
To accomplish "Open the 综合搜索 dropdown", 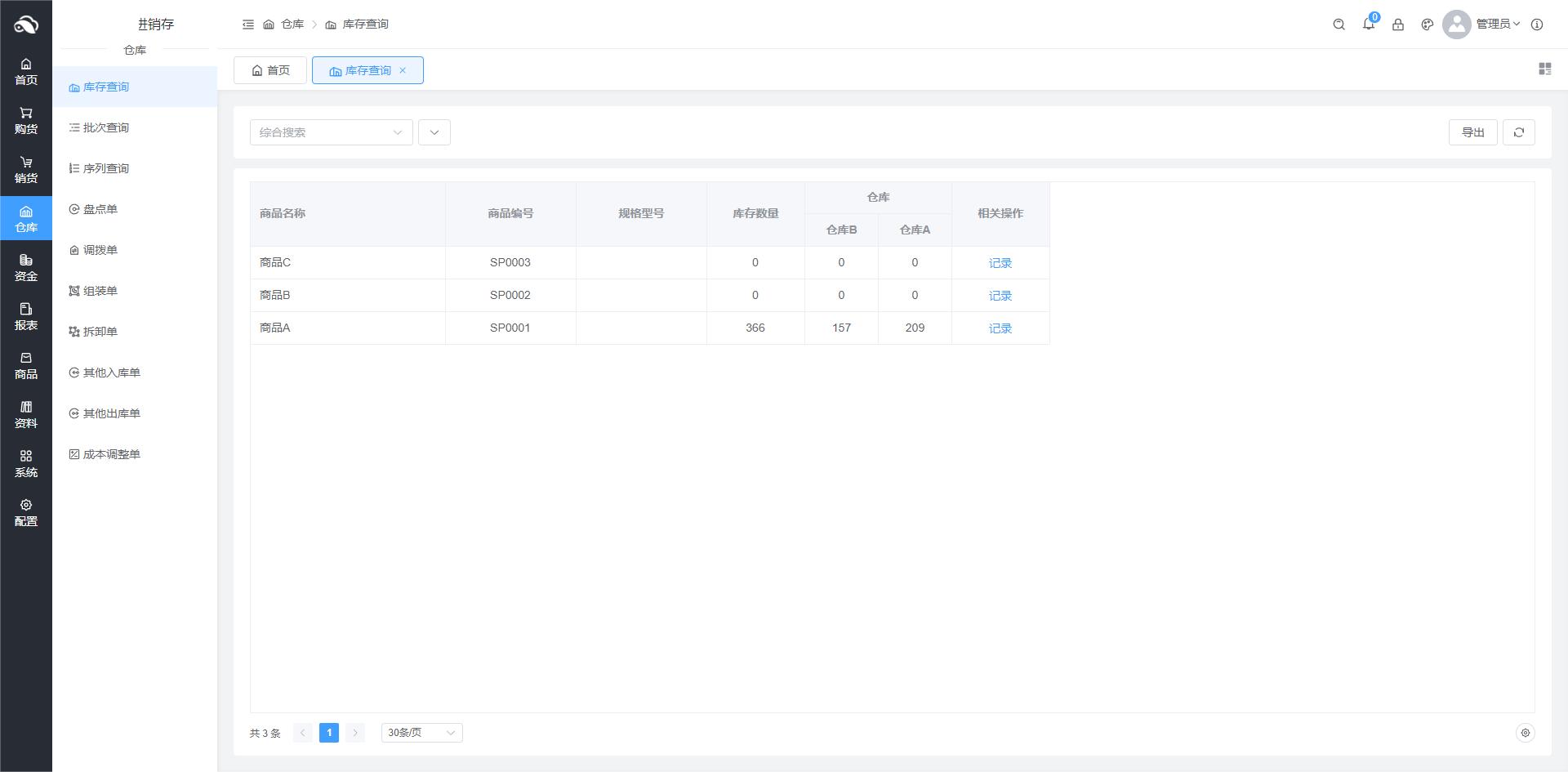I will click(331, 132).
